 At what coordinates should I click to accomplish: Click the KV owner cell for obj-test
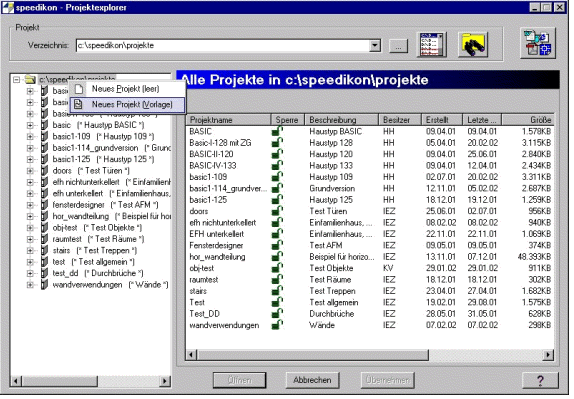click(x=388, y=268)
